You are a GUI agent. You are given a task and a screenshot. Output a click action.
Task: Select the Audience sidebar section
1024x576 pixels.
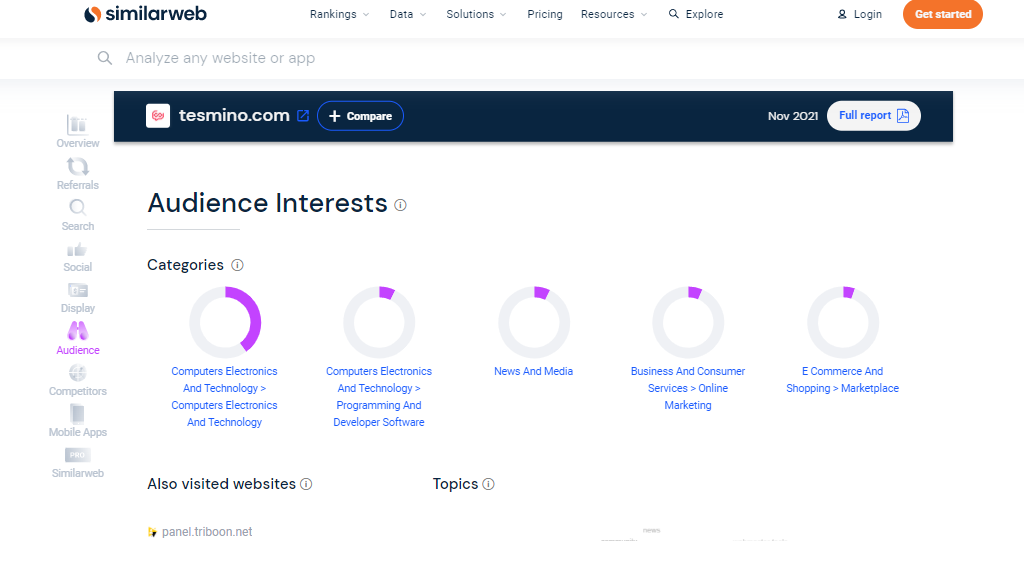pos(78,338)
